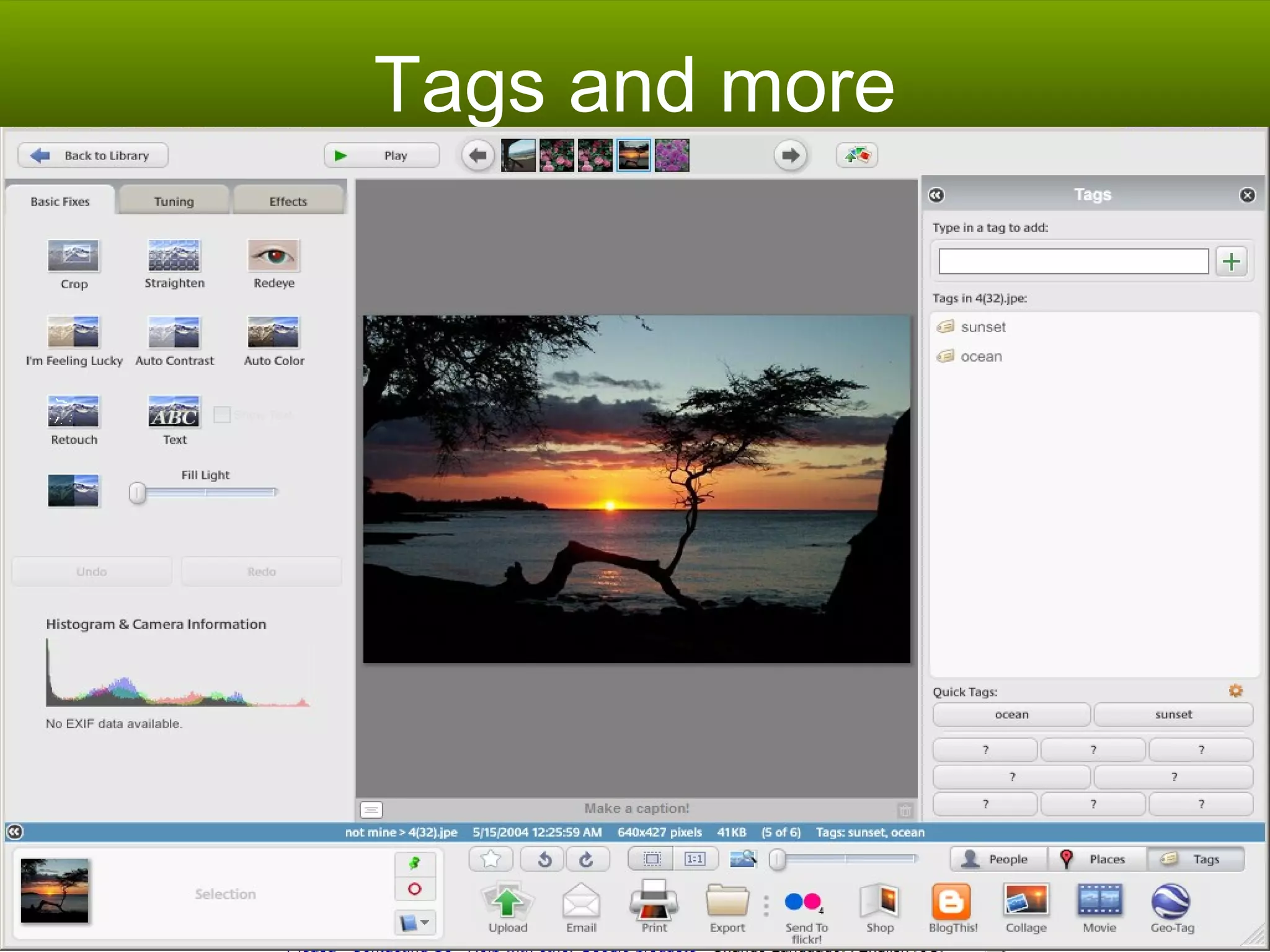
Task: Collapse the bottom photo tray
Action: coord(15,832)
